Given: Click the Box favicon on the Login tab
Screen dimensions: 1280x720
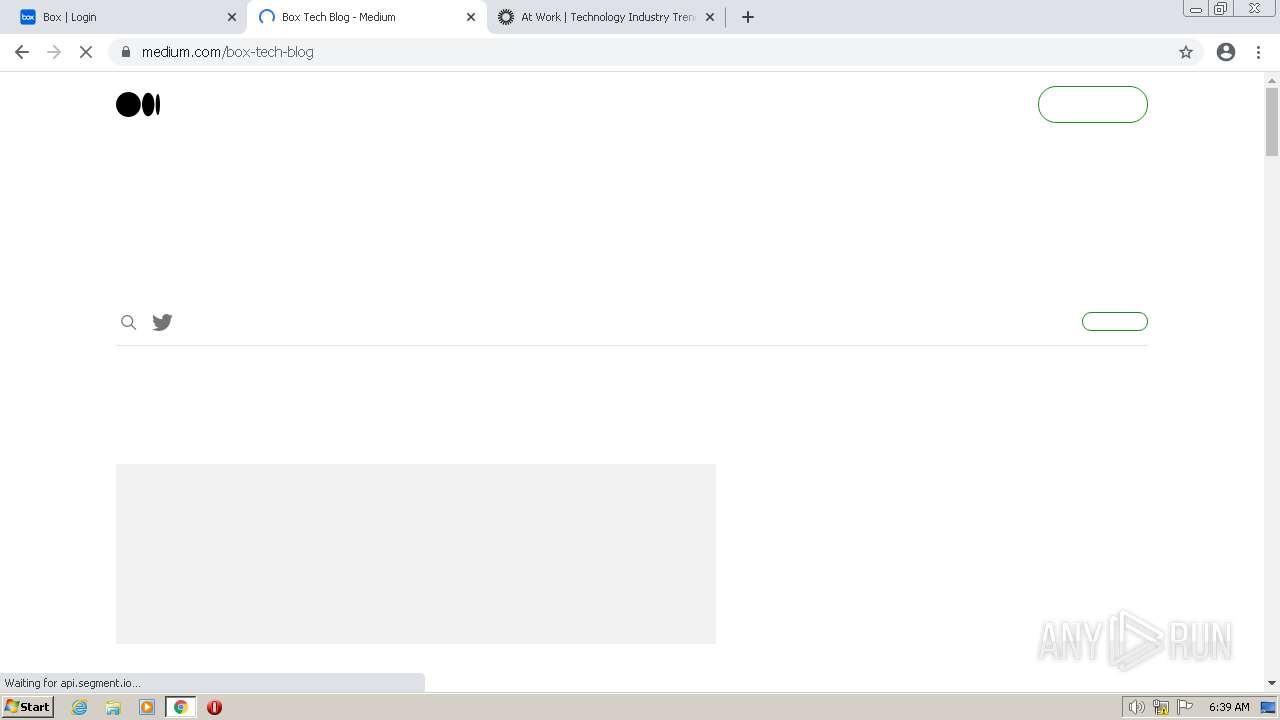Looking at the screenshot, I should [28, 17].
